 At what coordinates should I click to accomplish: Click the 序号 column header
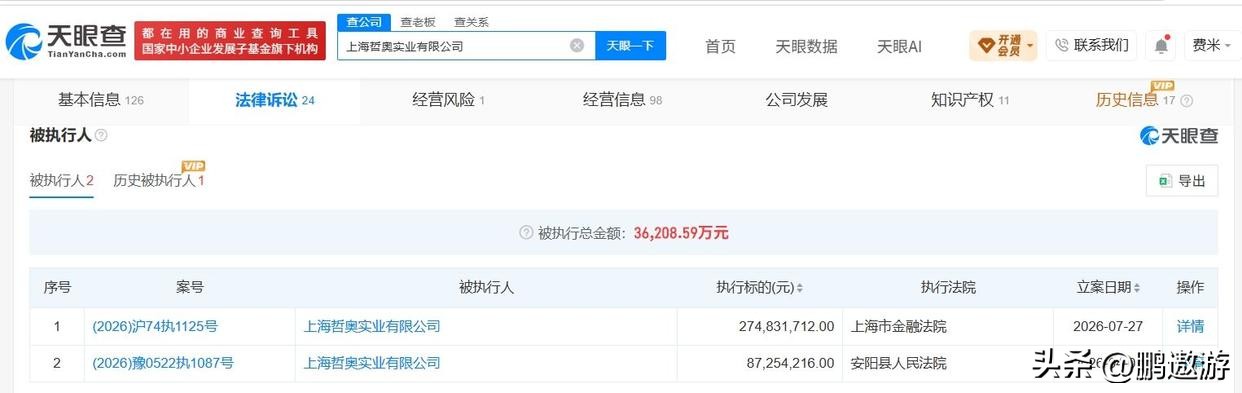pyautogui.click(x=57, y=287)
